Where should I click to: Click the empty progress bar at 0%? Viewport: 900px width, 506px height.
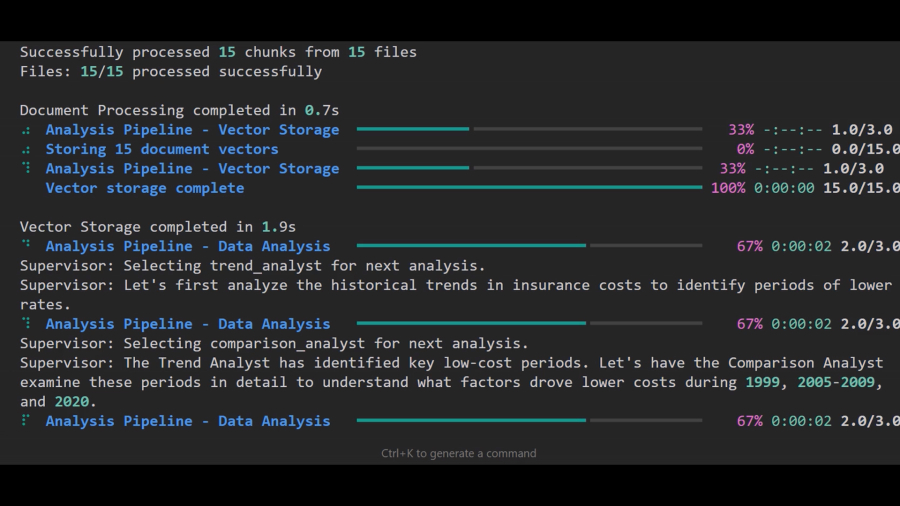529,149
